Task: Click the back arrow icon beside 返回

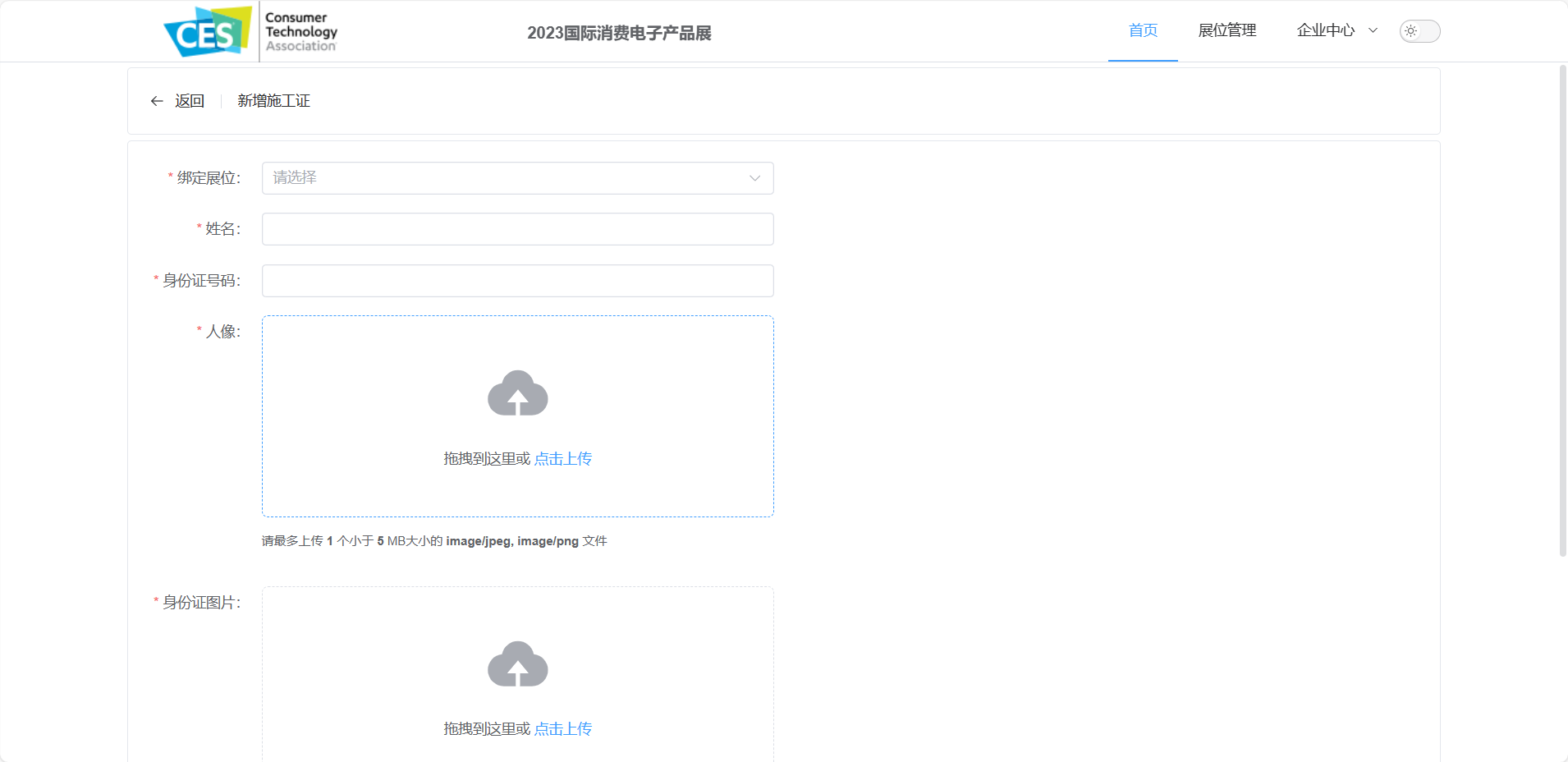Action: coord(157,101)
